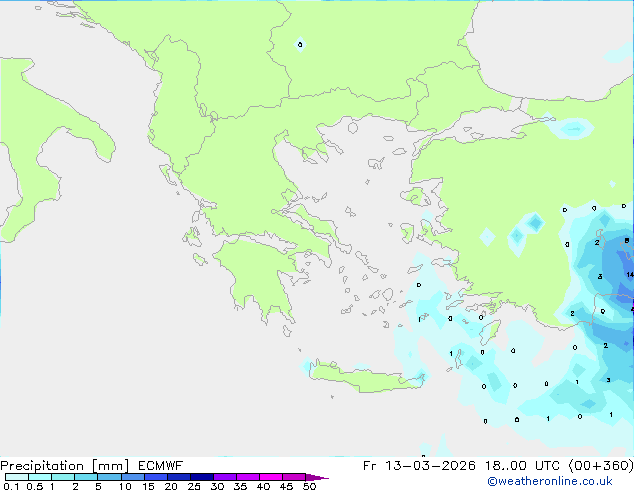Click the 15–20 mm legend swatch
Screen dimensions: 634x490
155,477
